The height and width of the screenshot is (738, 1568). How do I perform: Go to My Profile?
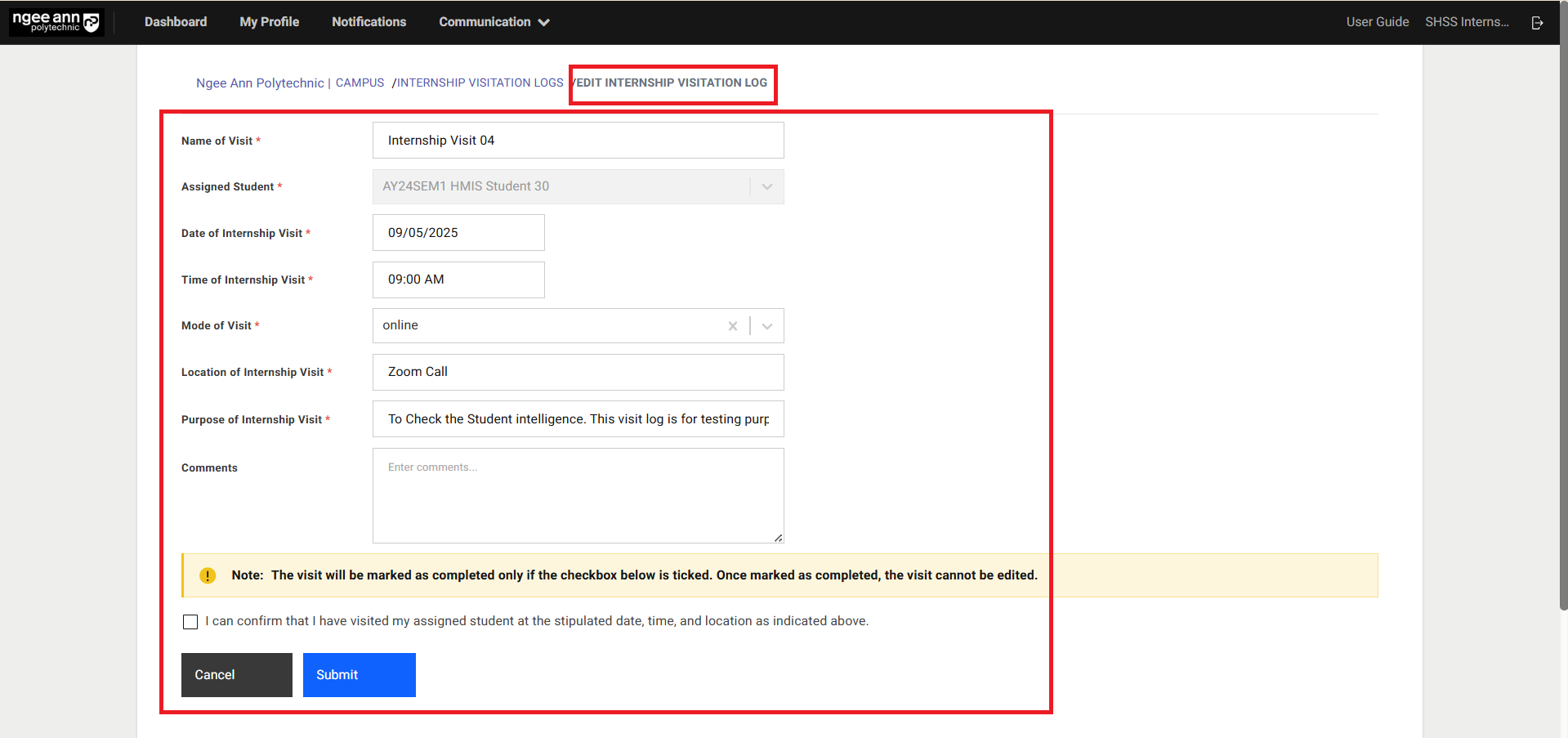(x=269, y=22)
